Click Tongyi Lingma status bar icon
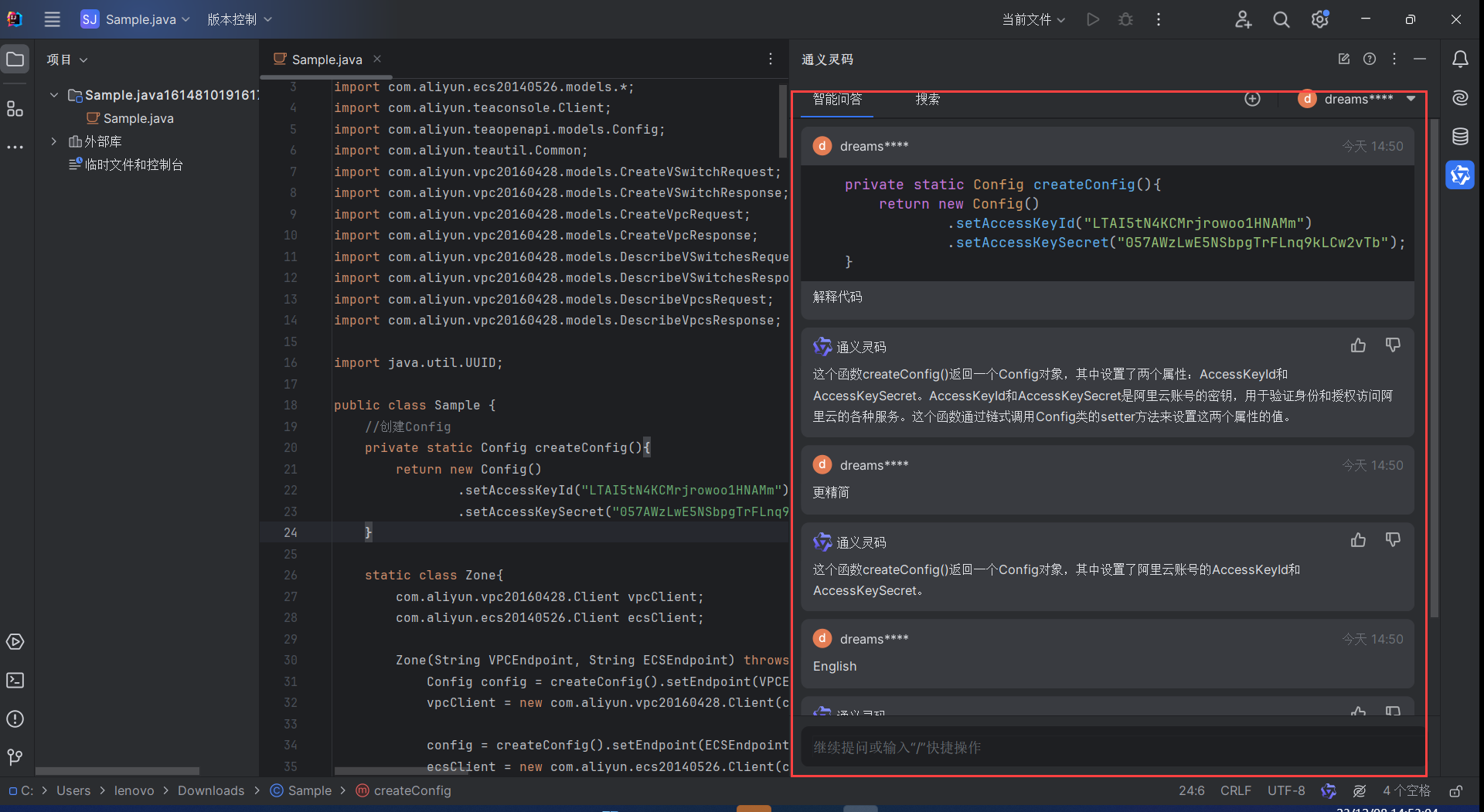 click(x=1329, y=791)
